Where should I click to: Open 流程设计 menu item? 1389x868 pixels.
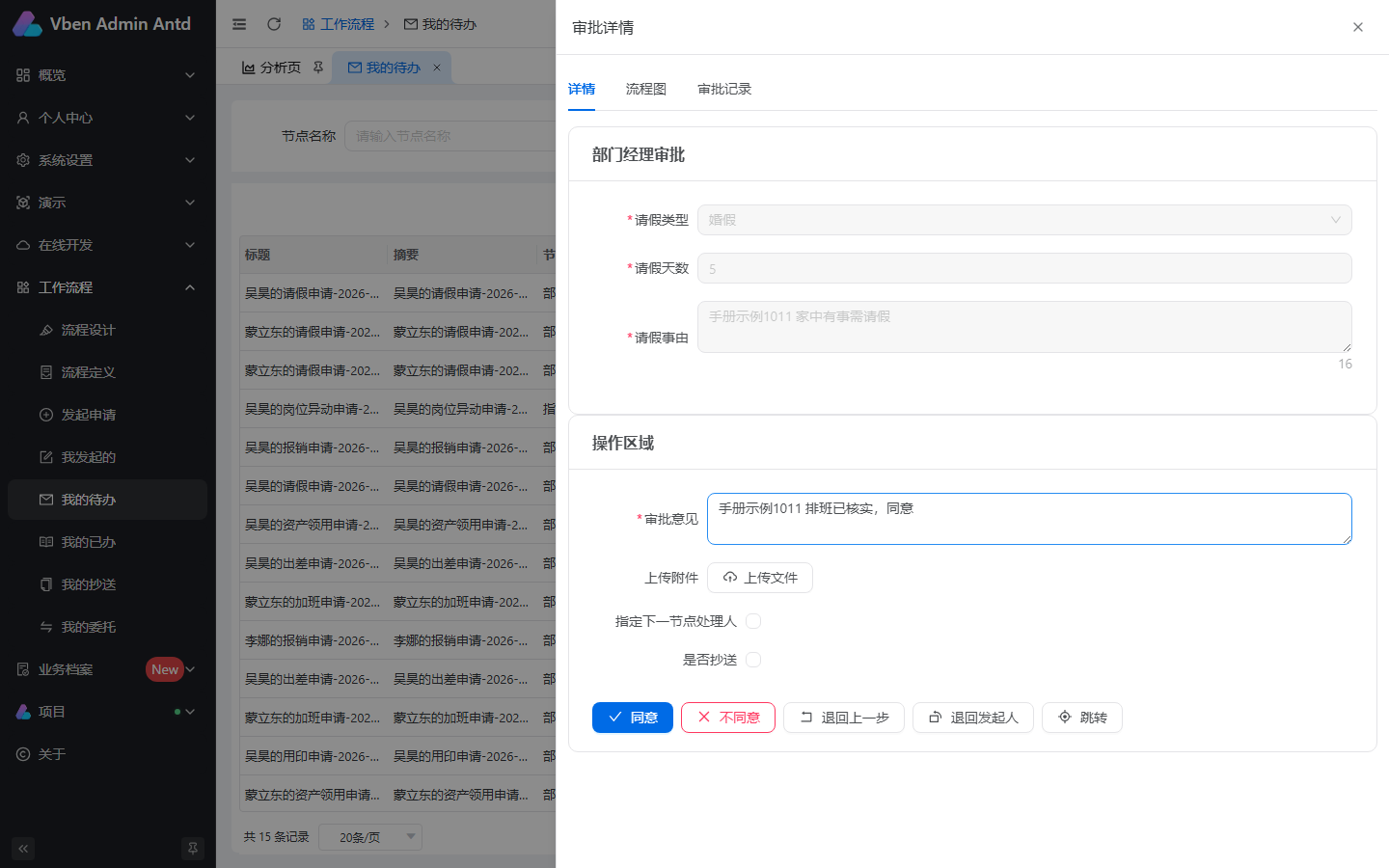pyautogui.click(x=108, y=330)
